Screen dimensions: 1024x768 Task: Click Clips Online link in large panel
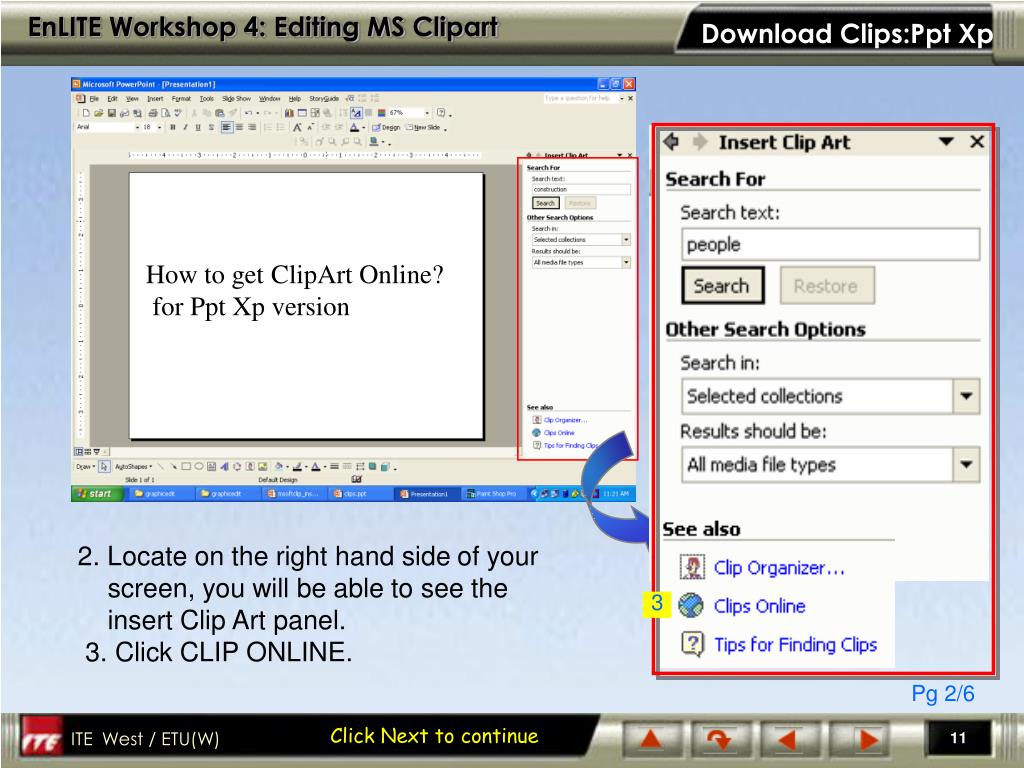759,606
